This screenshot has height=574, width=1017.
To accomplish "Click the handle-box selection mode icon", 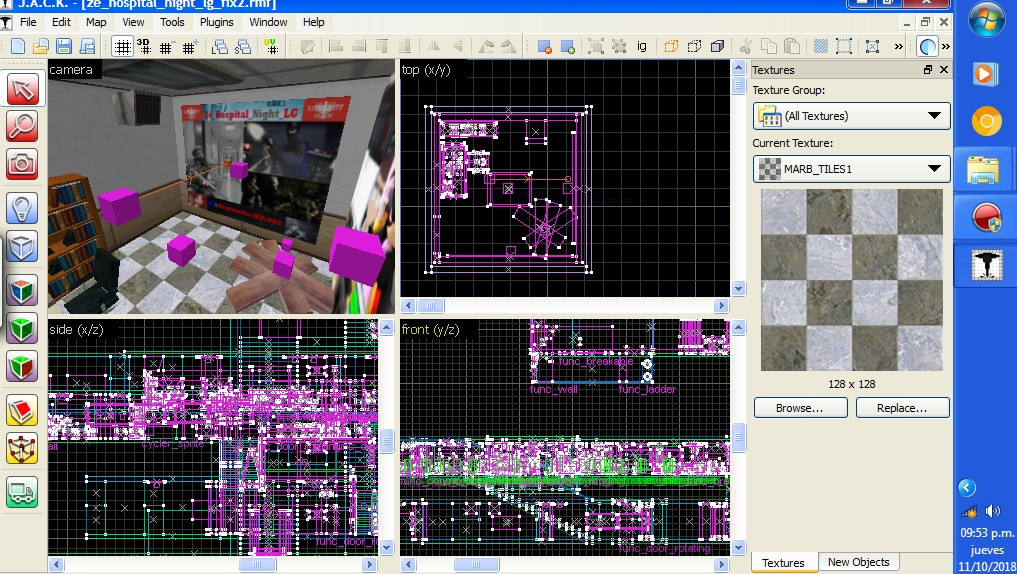I will [872, 46].
